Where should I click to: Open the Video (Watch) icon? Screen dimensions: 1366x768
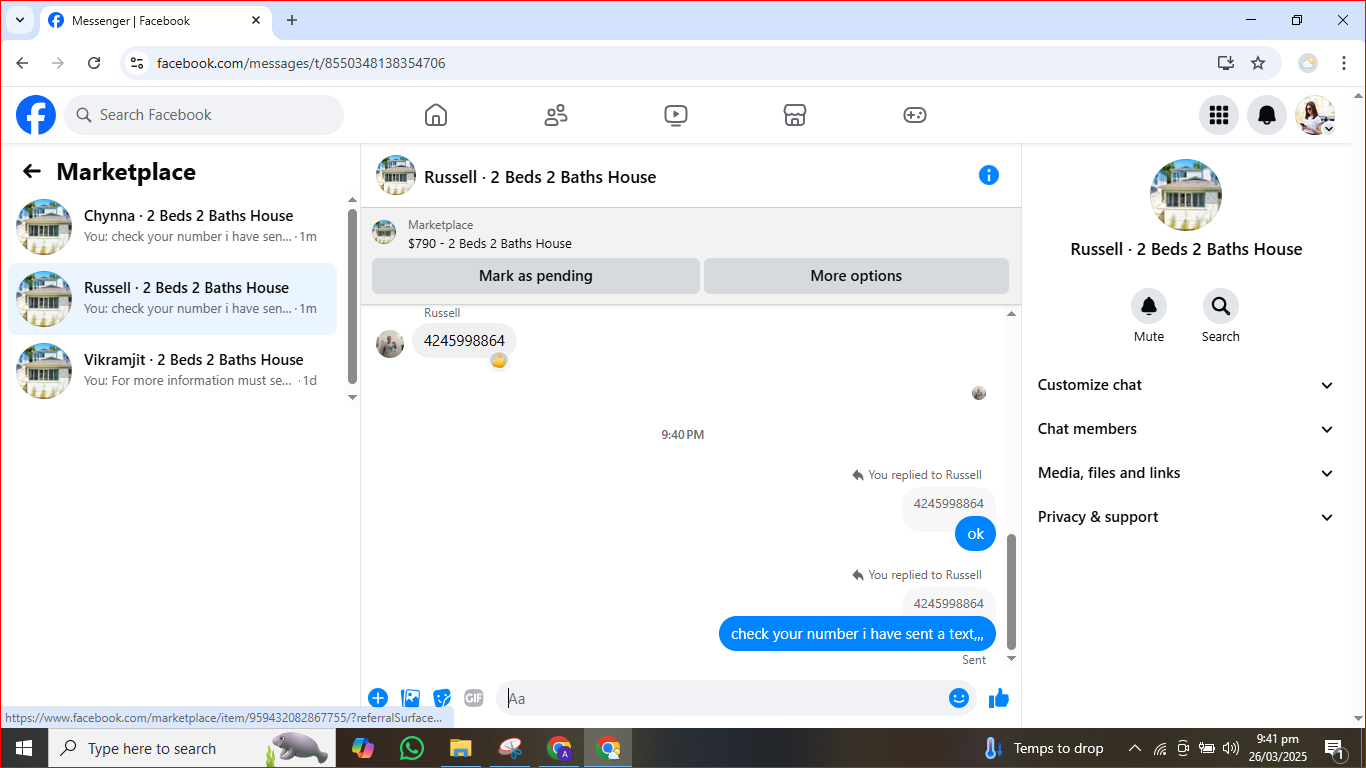(676, 115)
